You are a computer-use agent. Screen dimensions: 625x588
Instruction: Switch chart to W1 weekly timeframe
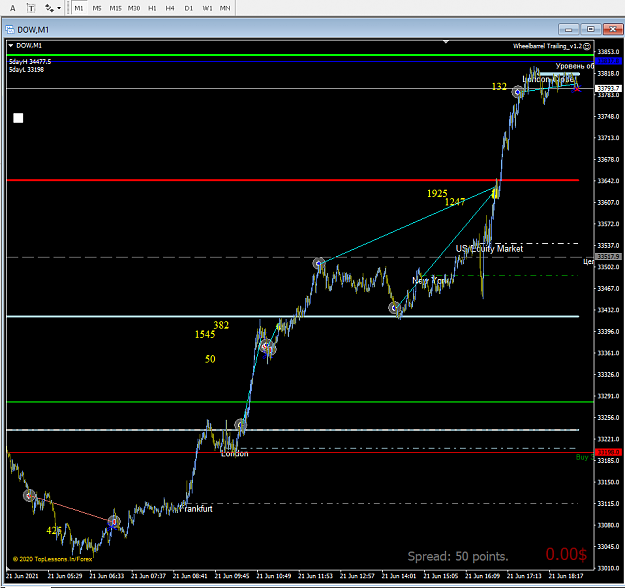click(207, 8)
